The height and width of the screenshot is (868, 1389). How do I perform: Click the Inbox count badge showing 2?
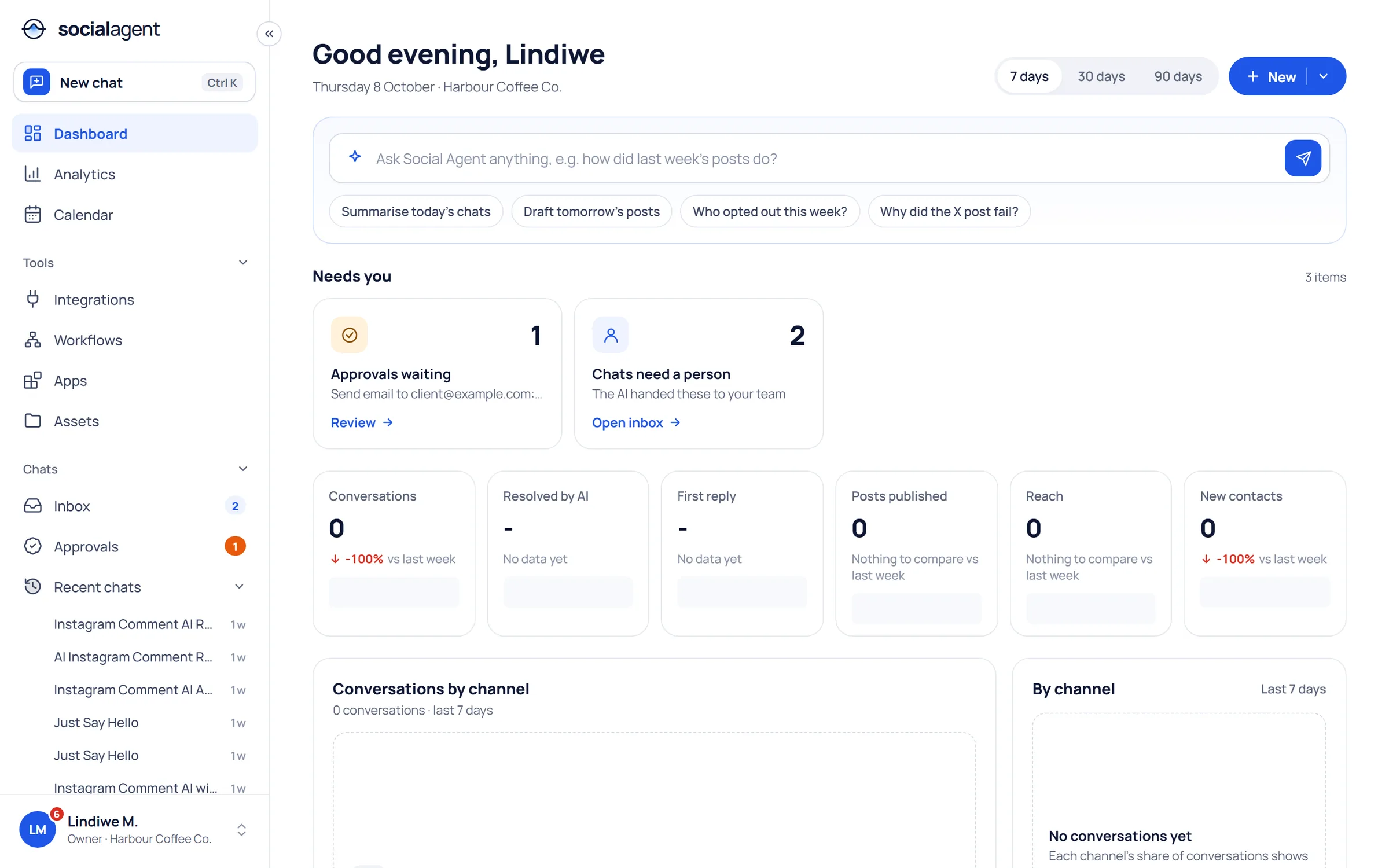tap(235, 506)
